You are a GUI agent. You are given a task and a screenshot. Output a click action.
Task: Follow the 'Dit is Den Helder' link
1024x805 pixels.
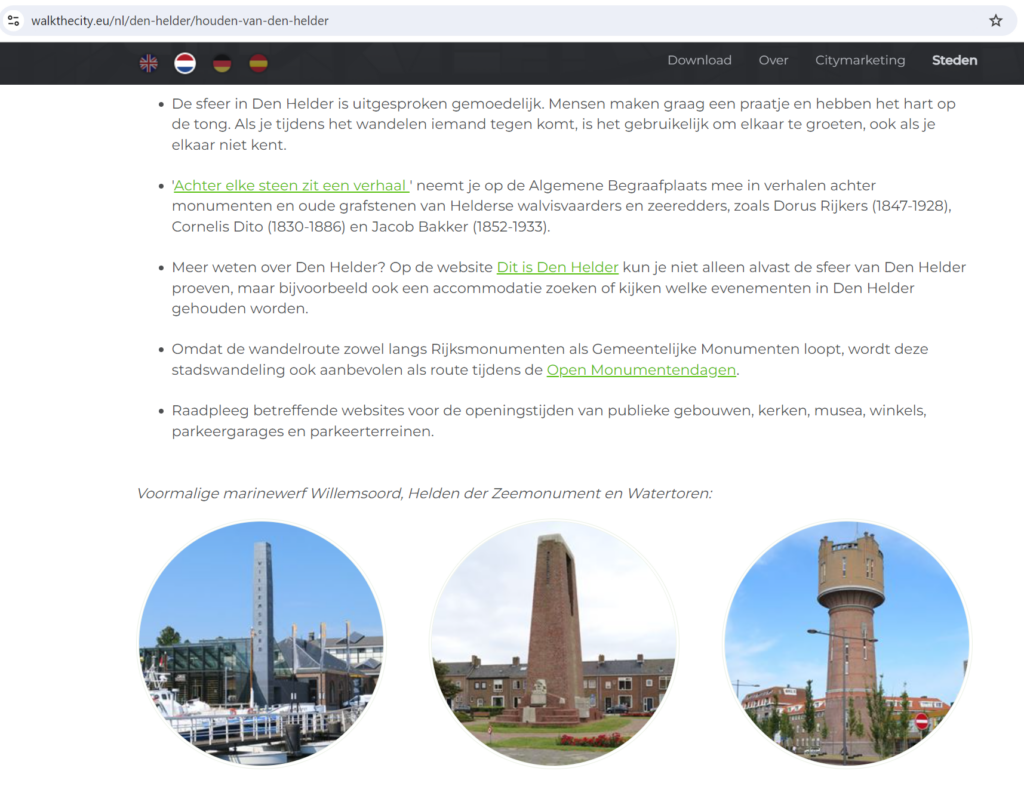tap(557, 267)
